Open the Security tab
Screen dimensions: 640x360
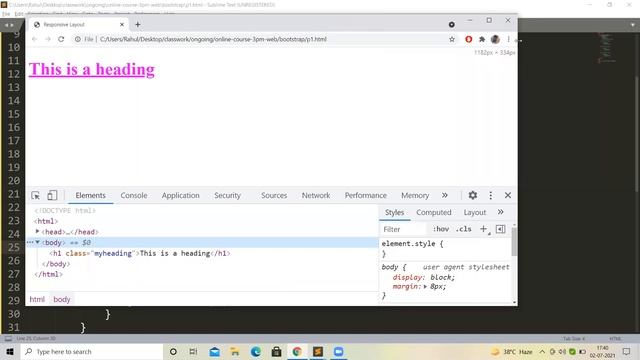[227, 196]
